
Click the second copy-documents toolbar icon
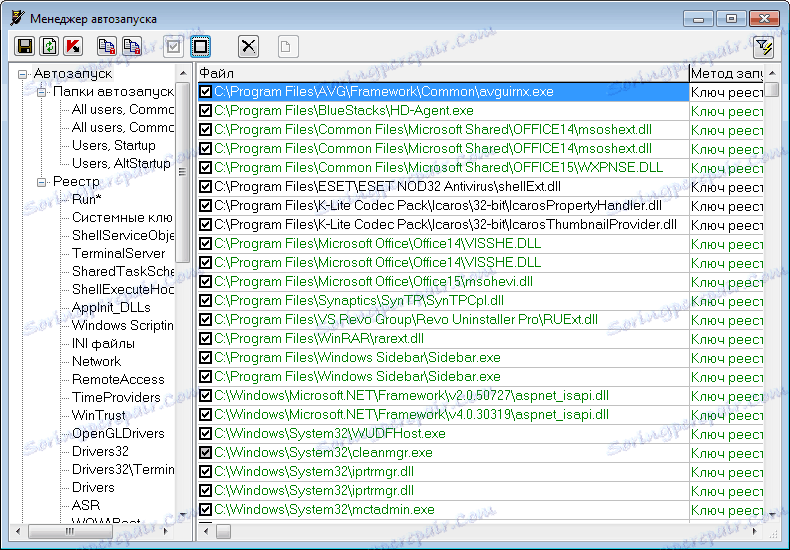131,46
